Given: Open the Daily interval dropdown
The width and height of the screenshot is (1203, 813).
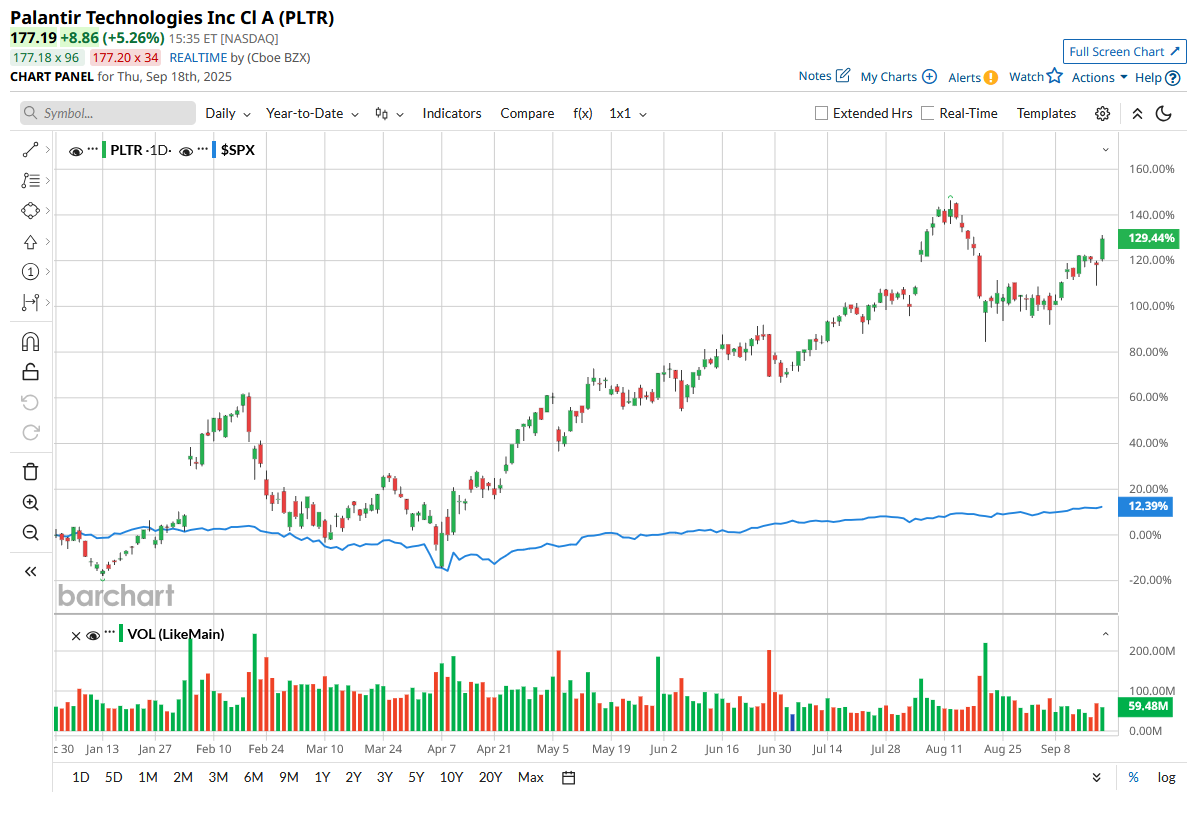Looking at the screenshot, I should (x=228, y=114).
